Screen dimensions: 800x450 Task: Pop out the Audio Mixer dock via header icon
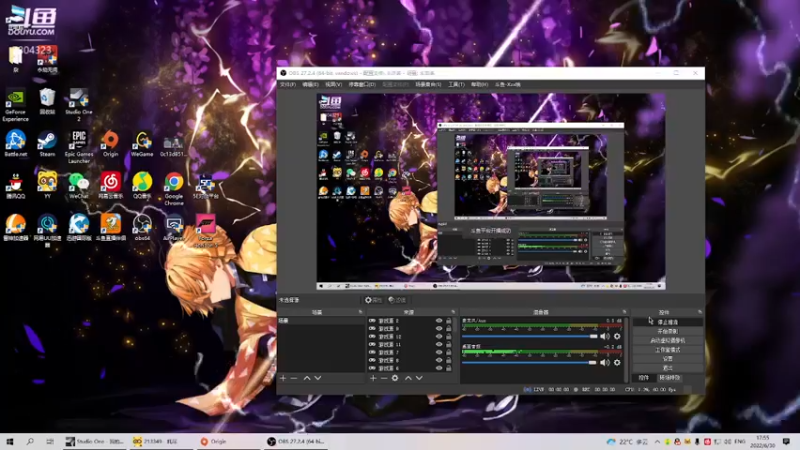tap(624, 312)
